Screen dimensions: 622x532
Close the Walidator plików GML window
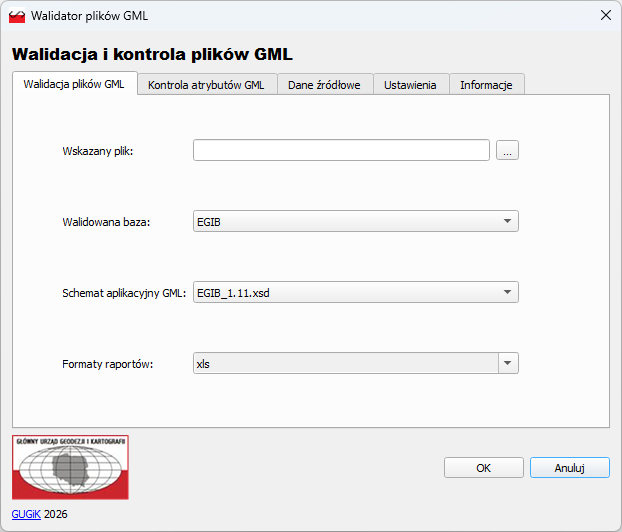605,16
